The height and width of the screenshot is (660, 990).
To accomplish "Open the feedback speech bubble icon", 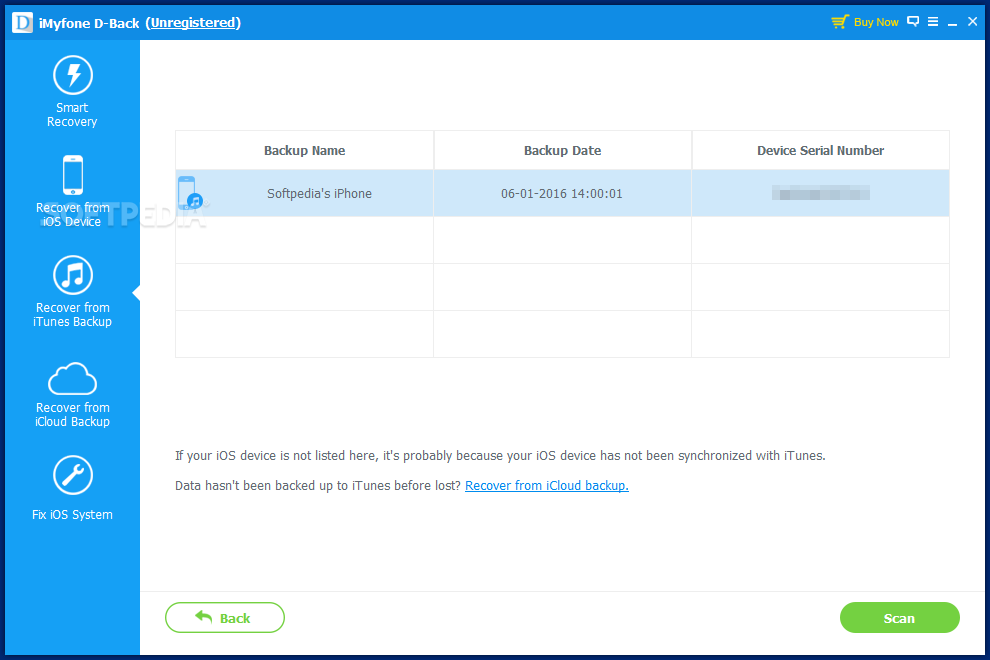I will pos(913,21).
